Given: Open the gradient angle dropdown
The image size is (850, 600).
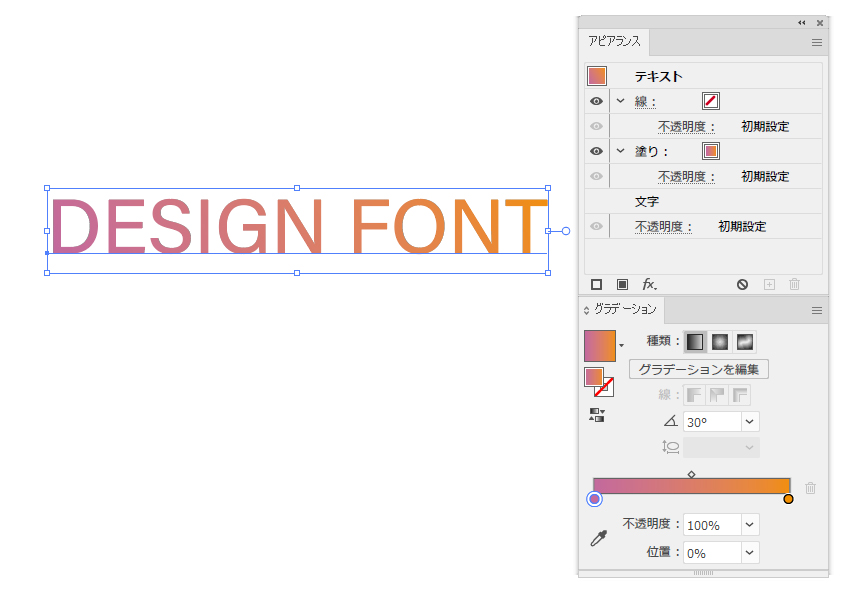Looking at the screenshot, I should pos(750,422).
